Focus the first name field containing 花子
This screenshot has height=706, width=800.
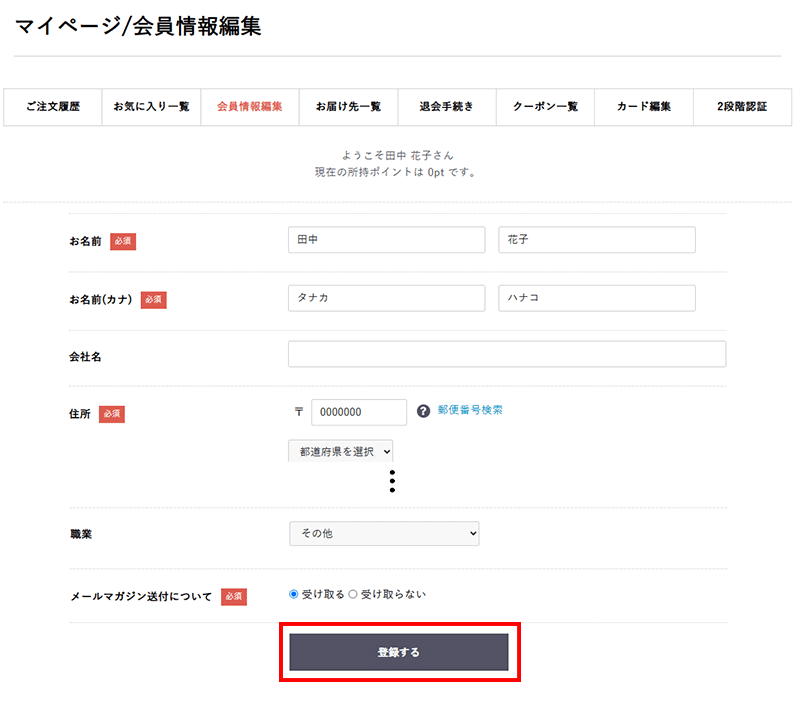tap(596, 240)
